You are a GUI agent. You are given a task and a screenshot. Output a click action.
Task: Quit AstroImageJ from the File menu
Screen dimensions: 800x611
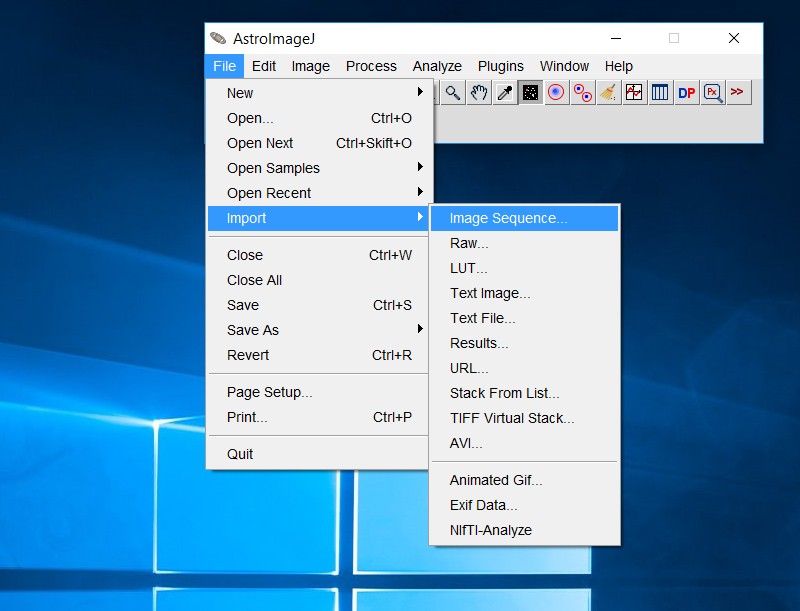tap(319, 454)
